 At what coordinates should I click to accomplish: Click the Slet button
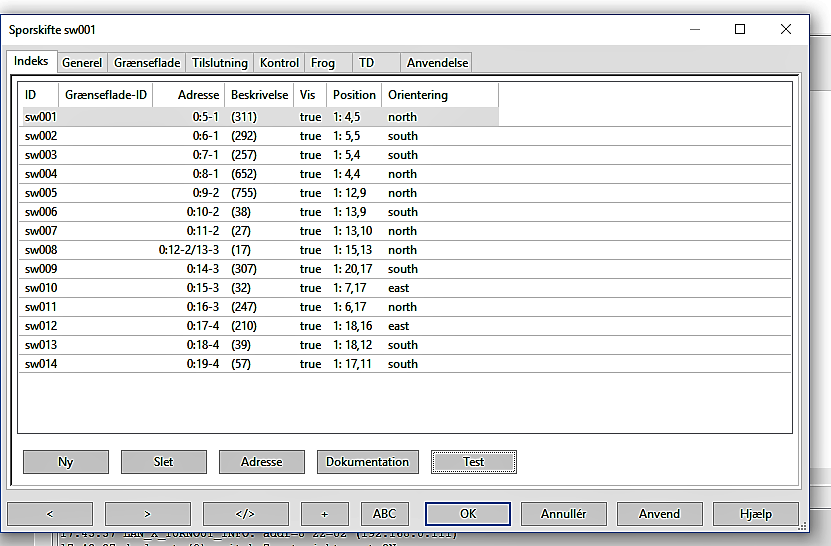pyautogui.click(x=164, y=462)
